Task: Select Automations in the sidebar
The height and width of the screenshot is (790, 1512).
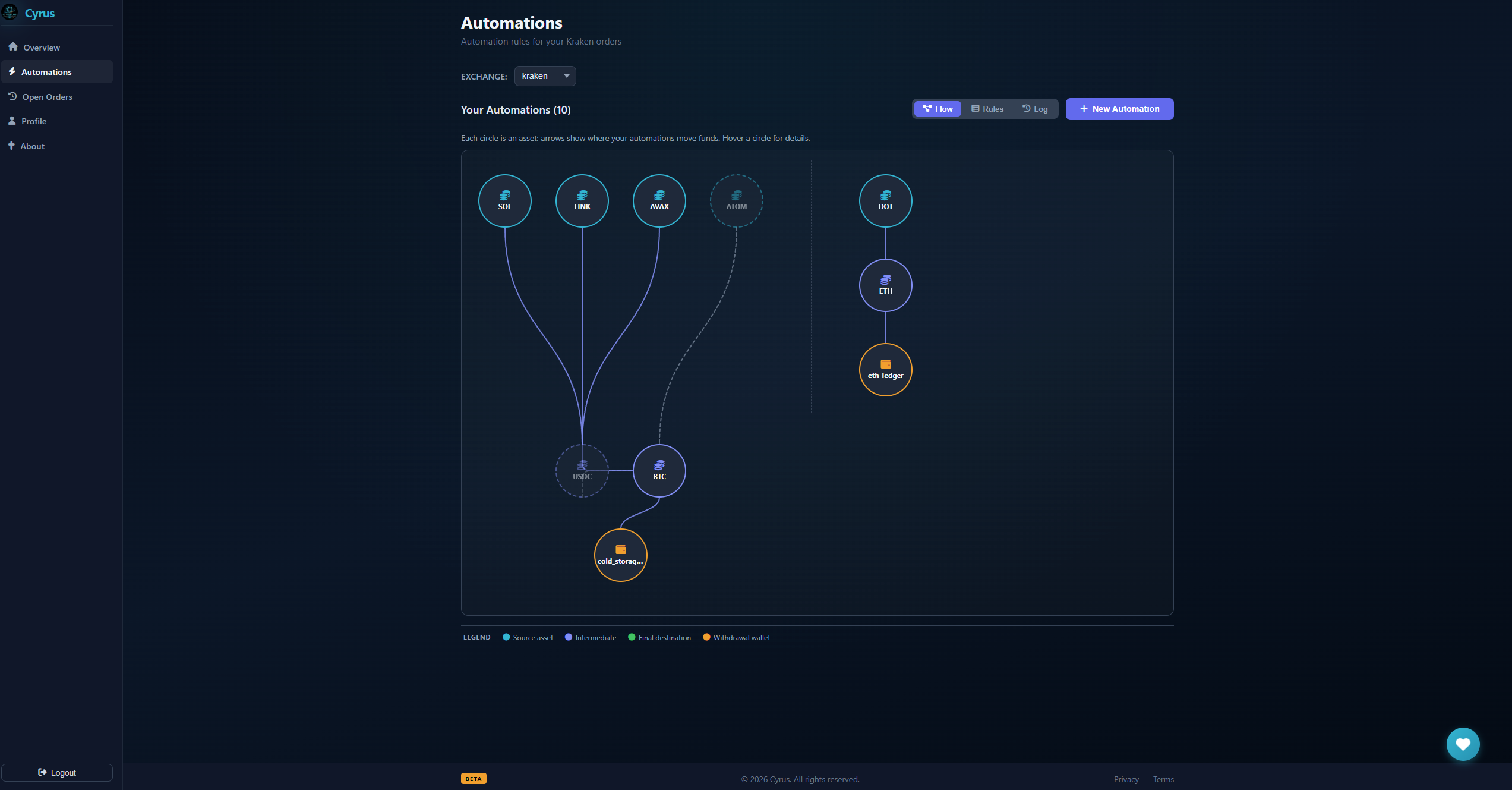Action: click(57, 72)
